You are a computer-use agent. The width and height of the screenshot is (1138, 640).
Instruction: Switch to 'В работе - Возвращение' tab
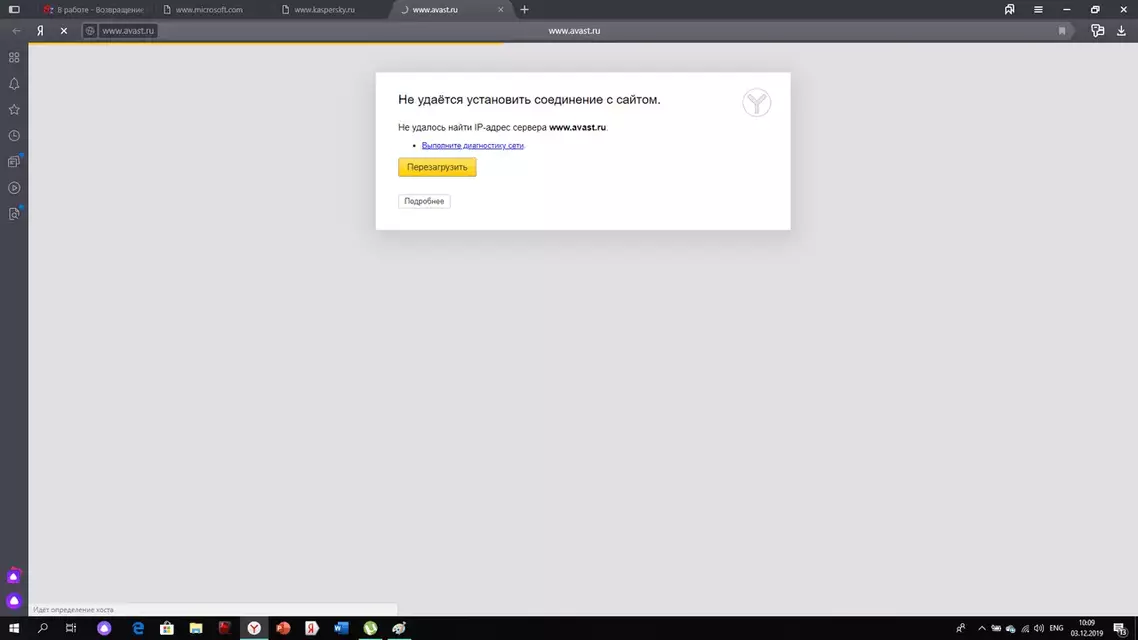[94, 9]
